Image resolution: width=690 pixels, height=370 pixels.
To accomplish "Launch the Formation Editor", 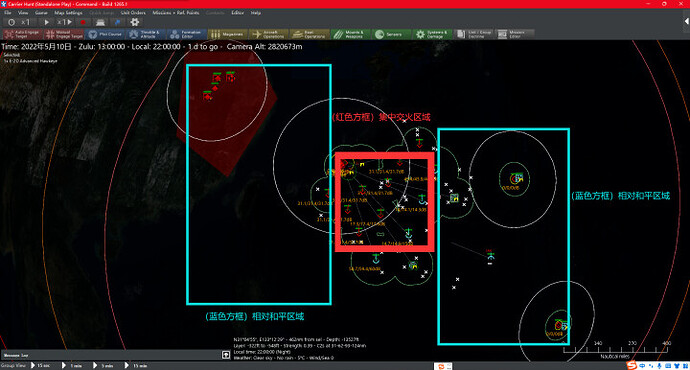I will tap(187, 34).
